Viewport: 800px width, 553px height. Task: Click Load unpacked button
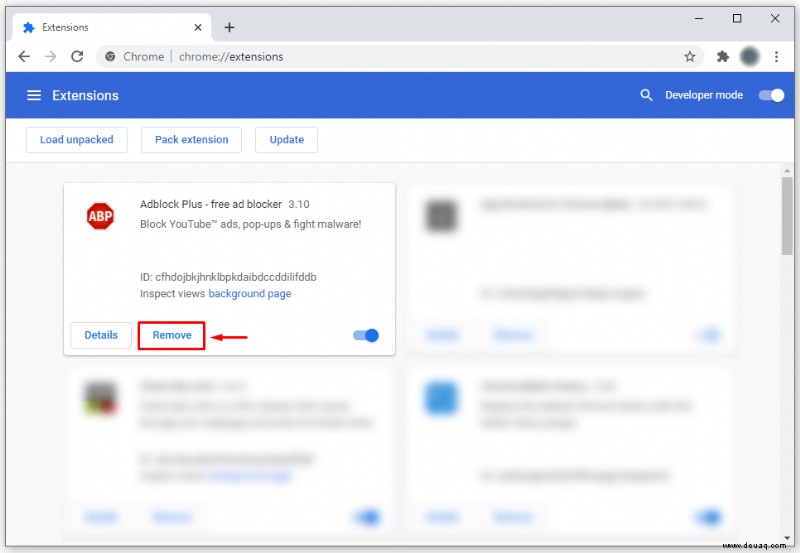click(77, 140)
